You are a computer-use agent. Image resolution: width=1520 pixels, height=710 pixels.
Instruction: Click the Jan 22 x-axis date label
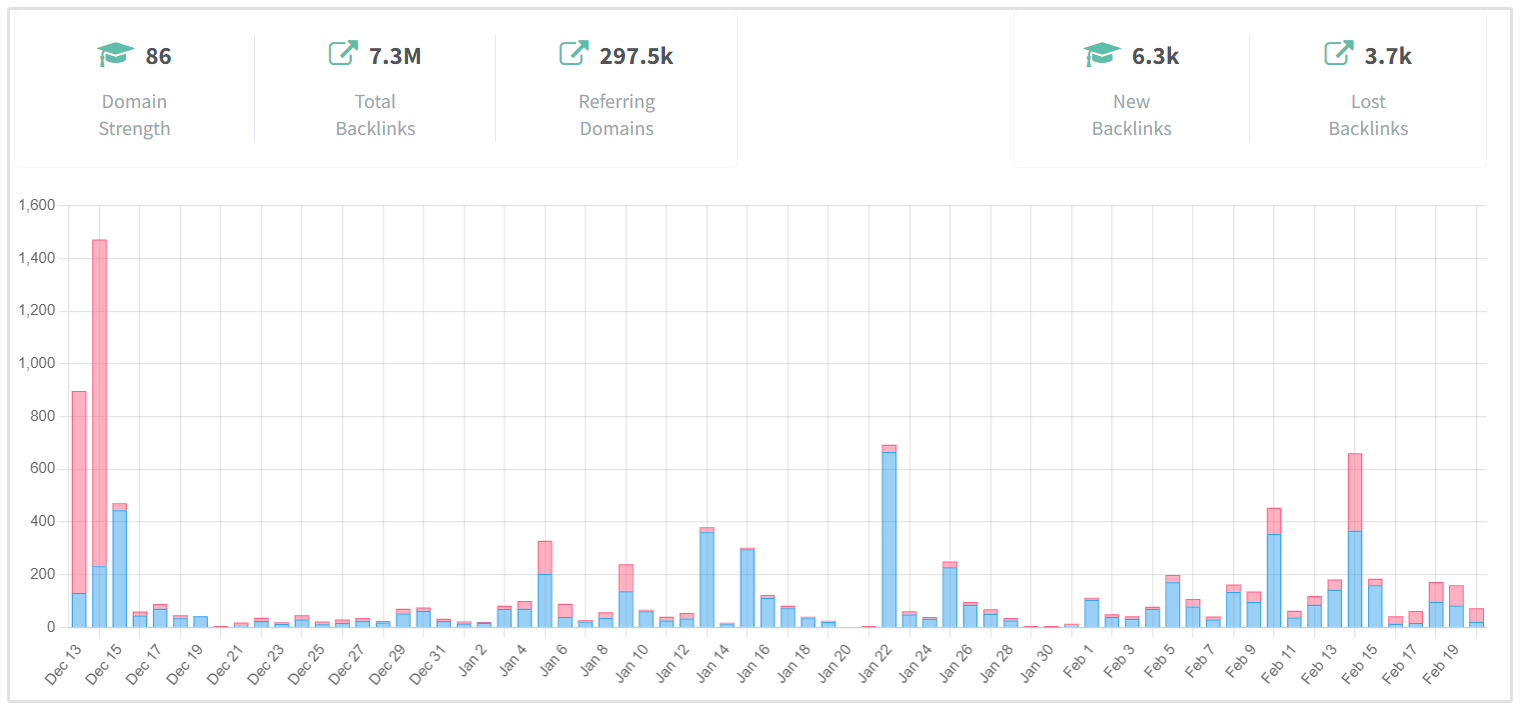(x=878, y=656)
